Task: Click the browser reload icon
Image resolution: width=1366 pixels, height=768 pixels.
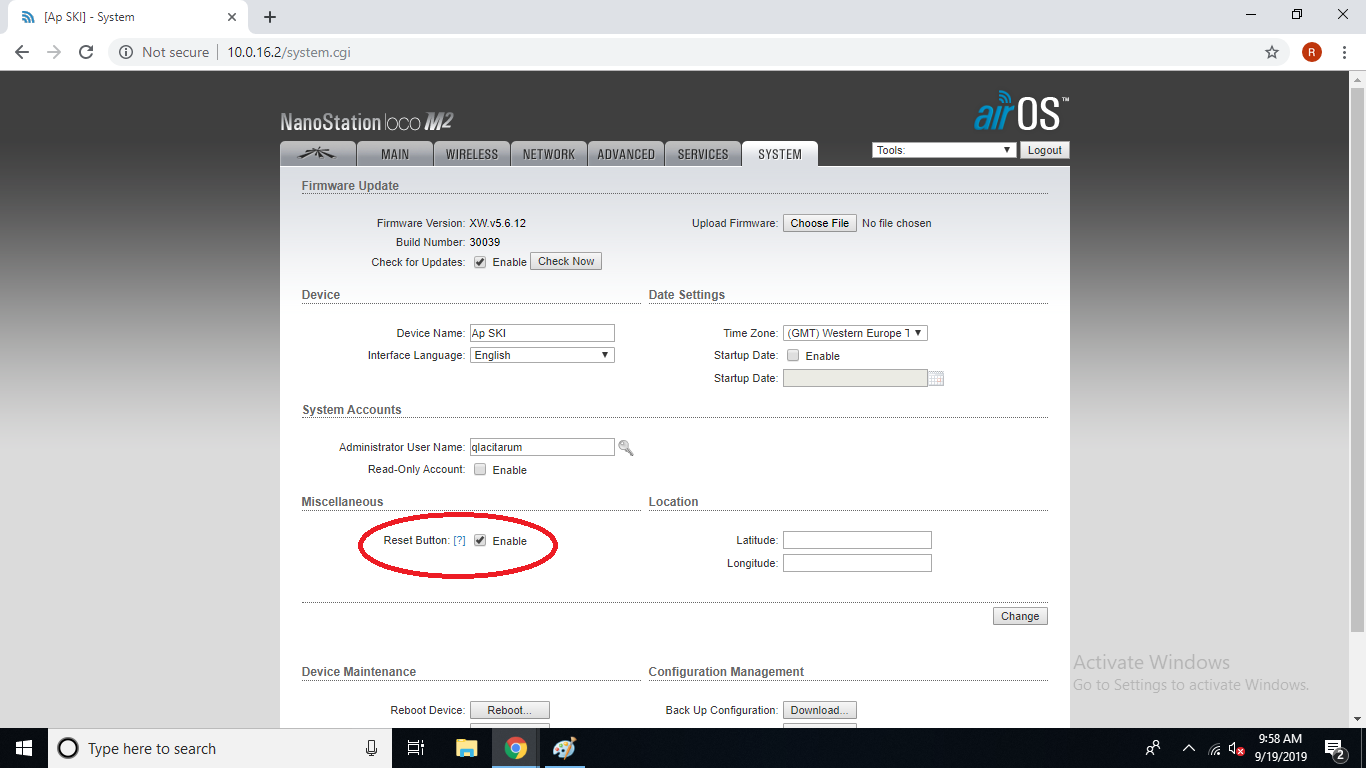Action: tap(85, 52)
